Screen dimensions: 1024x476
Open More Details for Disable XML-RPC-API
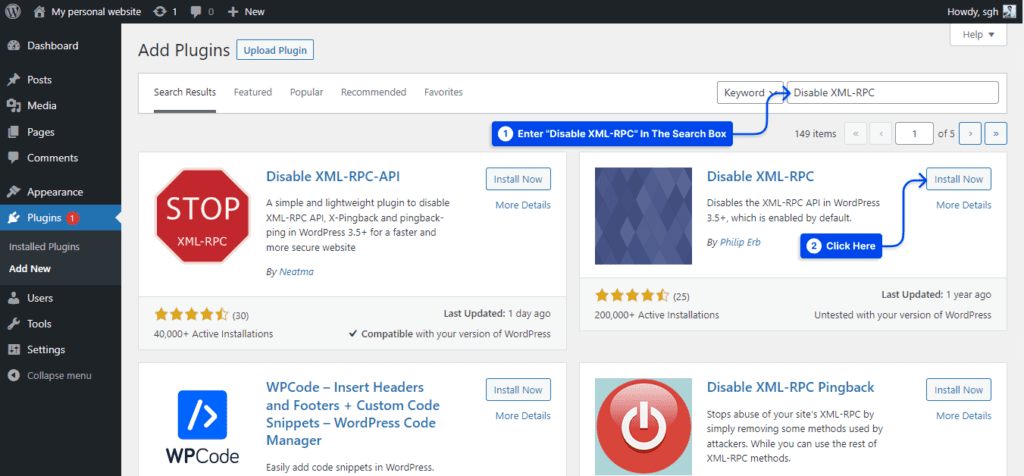coord(523,205)
